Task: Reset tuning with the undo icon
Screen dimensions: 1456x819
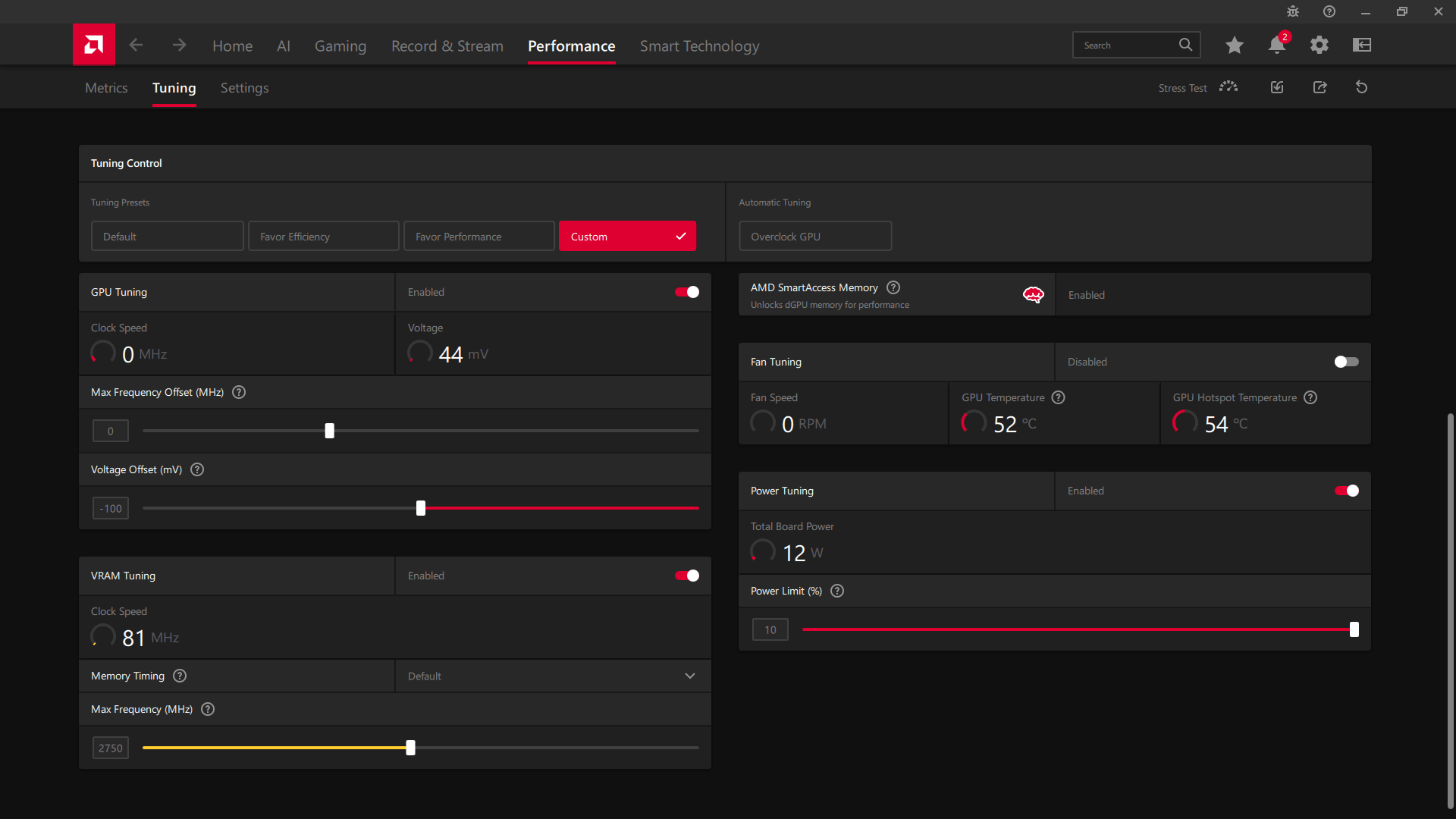Action: point(1362,87)
